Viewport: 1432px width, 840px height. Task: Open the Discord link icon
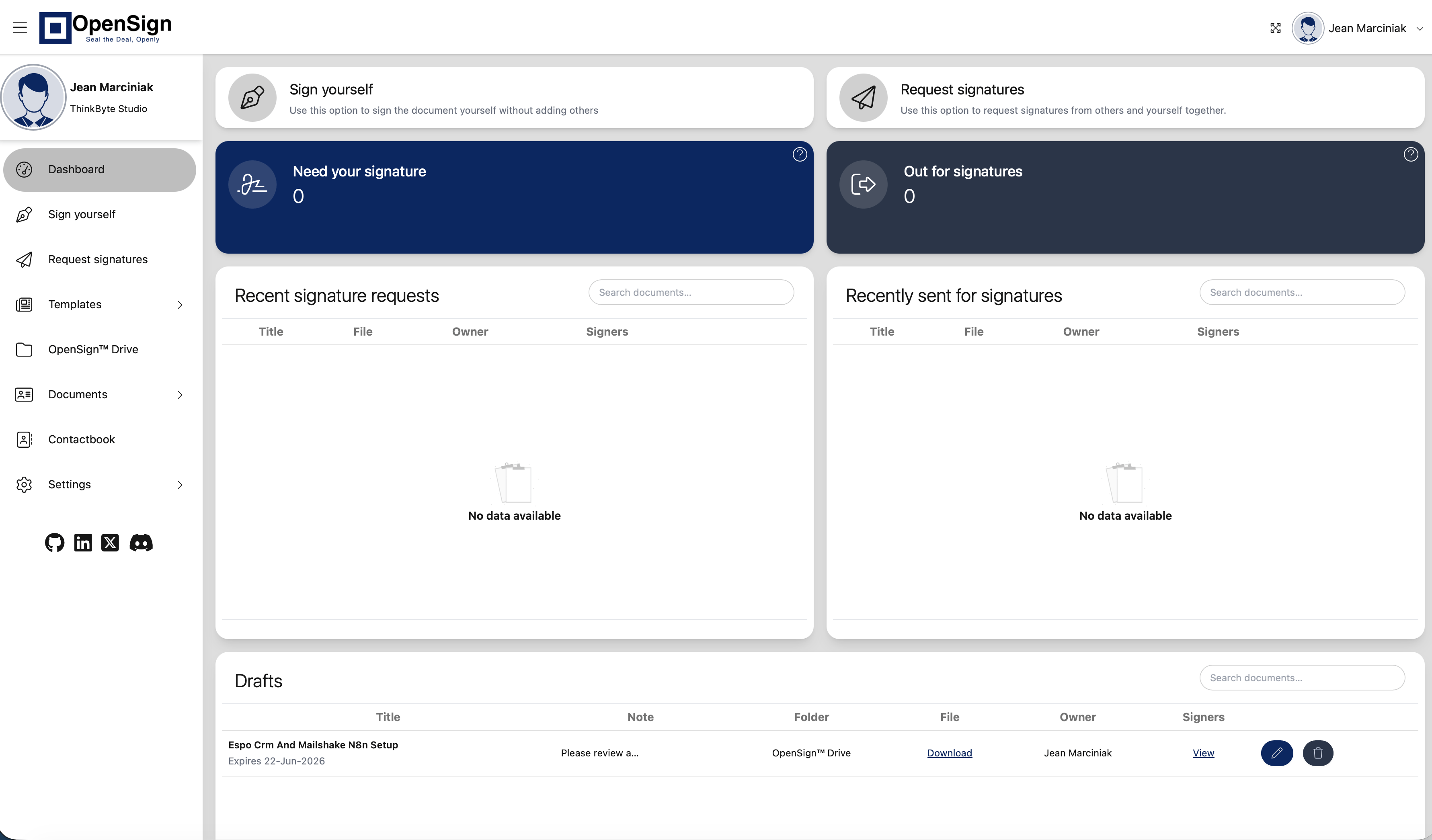[x=141, y=543]
